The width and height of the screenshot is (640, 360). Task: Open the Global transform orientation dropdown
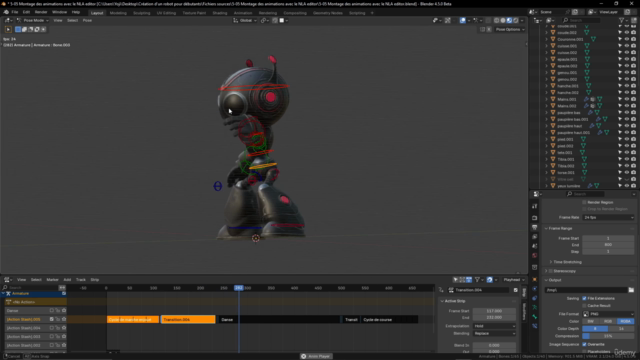[245, 20]
